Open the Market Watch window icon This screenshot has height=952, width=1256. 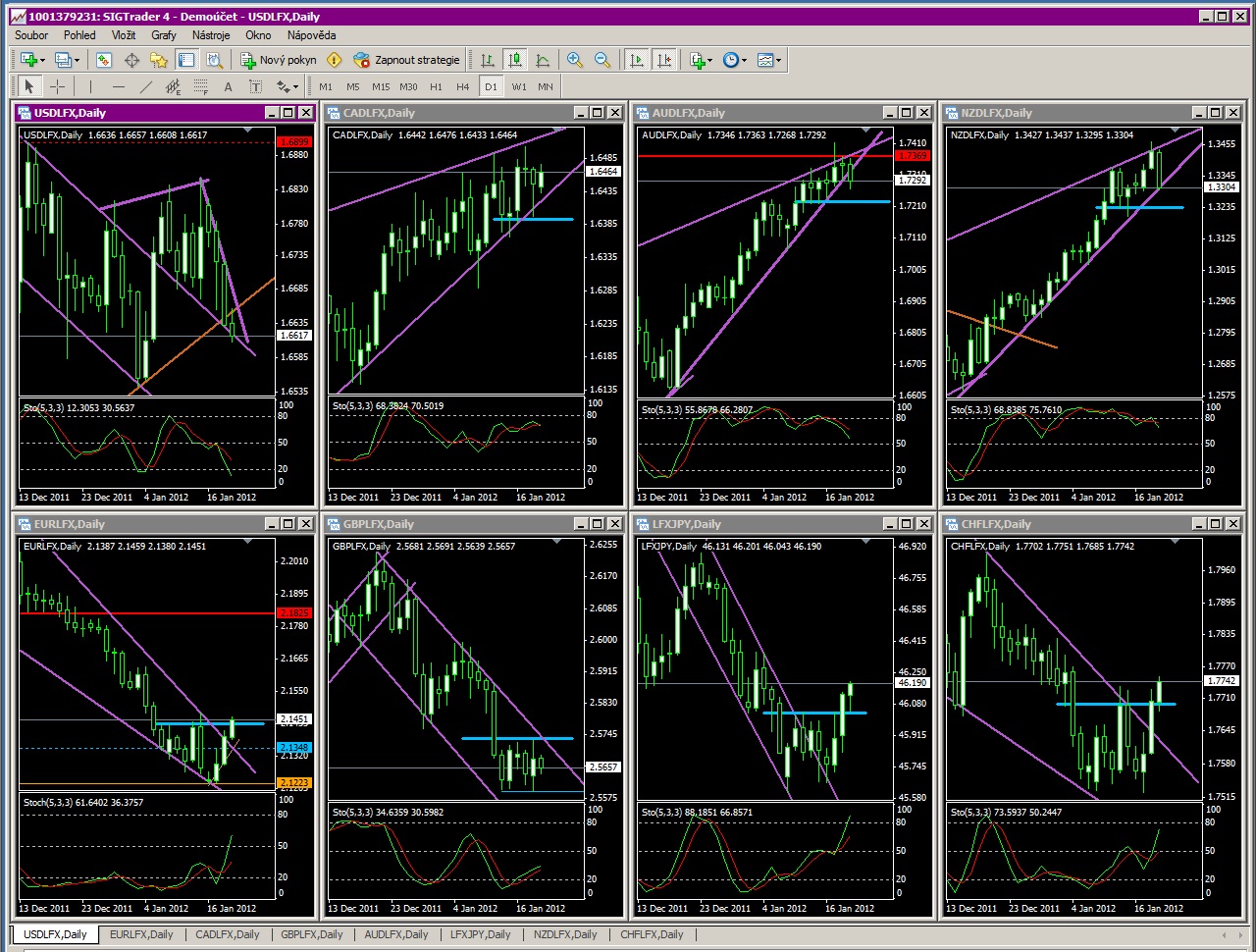(104, 60)
